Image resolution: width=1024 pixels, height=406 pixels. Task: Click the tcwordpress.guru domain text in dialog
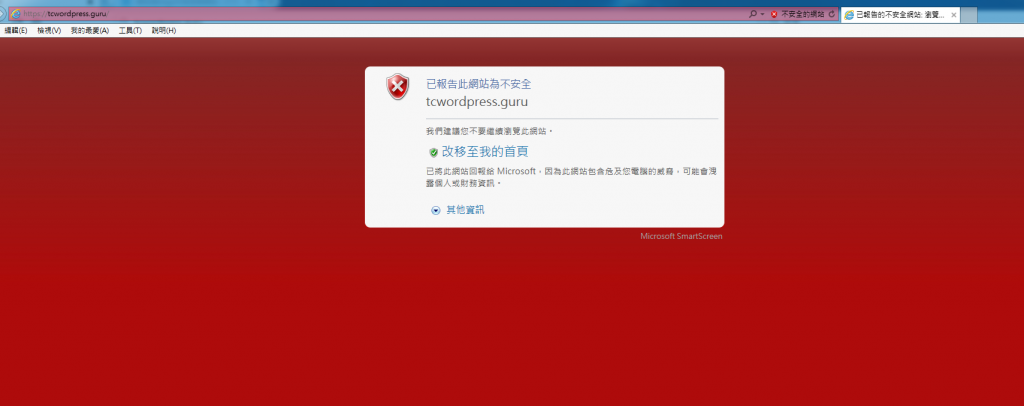(x=477, y=102)
